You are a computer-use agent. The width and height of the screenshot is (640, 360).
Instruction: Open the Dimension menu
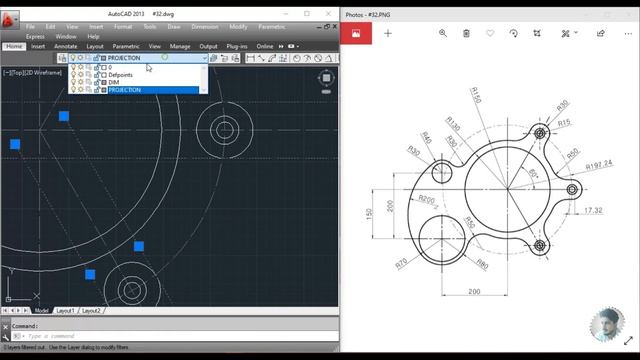(x=205, y=27)
